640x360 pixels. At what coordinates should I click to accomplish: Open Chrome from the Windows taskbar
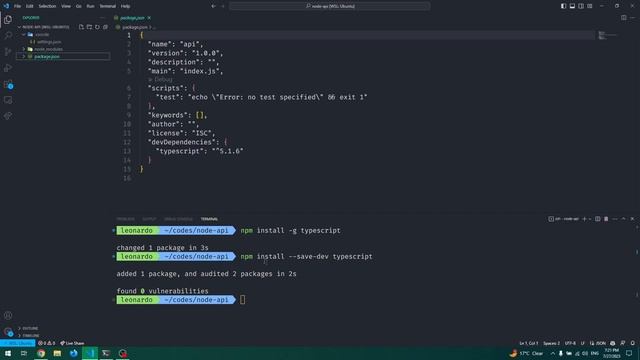[x=41, y=353]
